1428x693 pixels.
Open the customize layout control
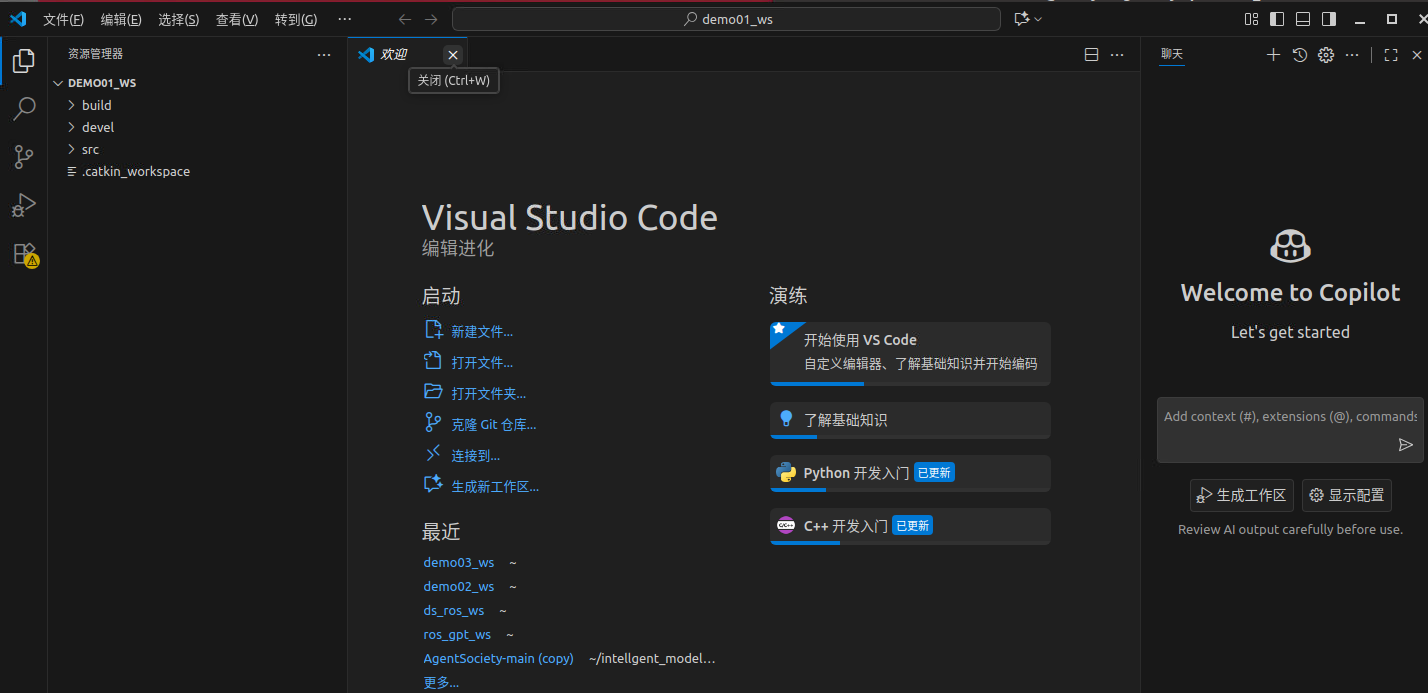click(x=1251, y=19)
